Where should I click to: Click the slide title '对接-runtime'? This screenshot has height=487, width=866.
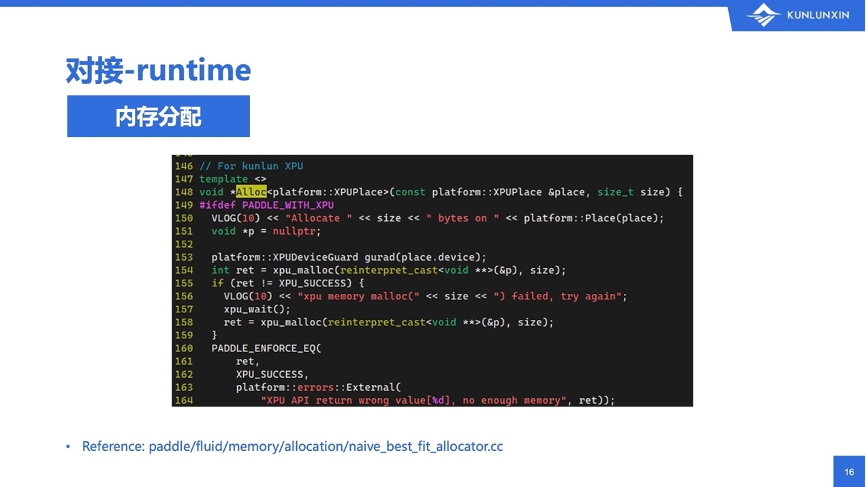158,71
